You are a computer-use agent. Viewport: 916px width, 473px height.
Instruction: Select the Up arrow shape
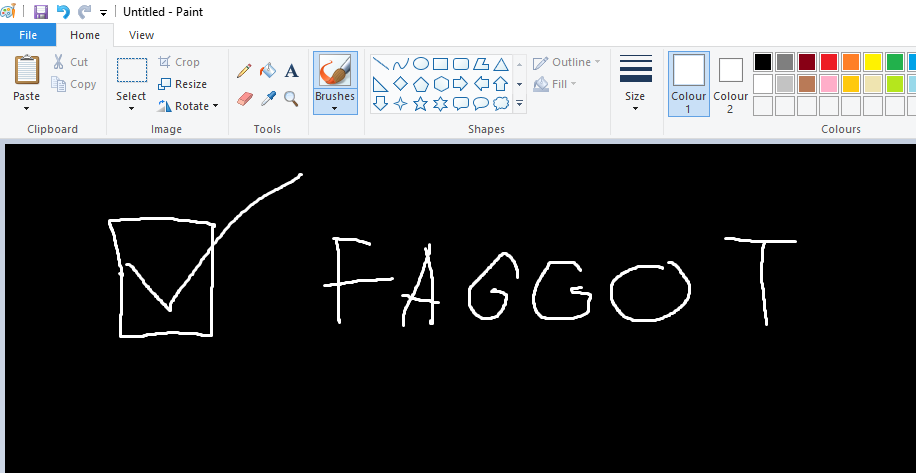pos(501,84)
